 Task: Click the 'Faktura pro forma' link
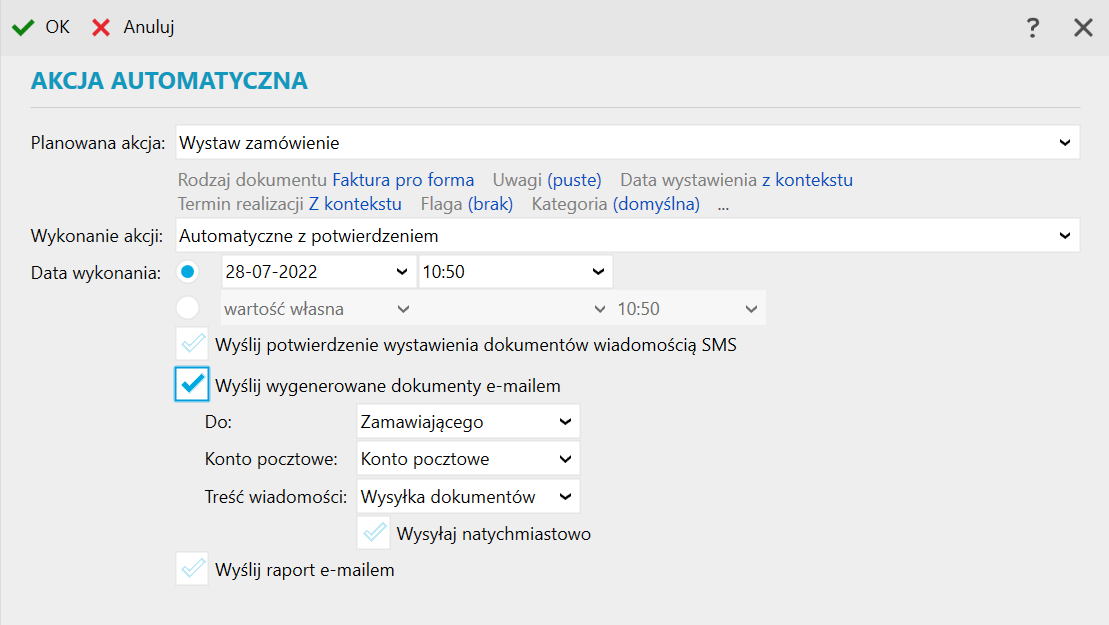[x=403, y=180]
